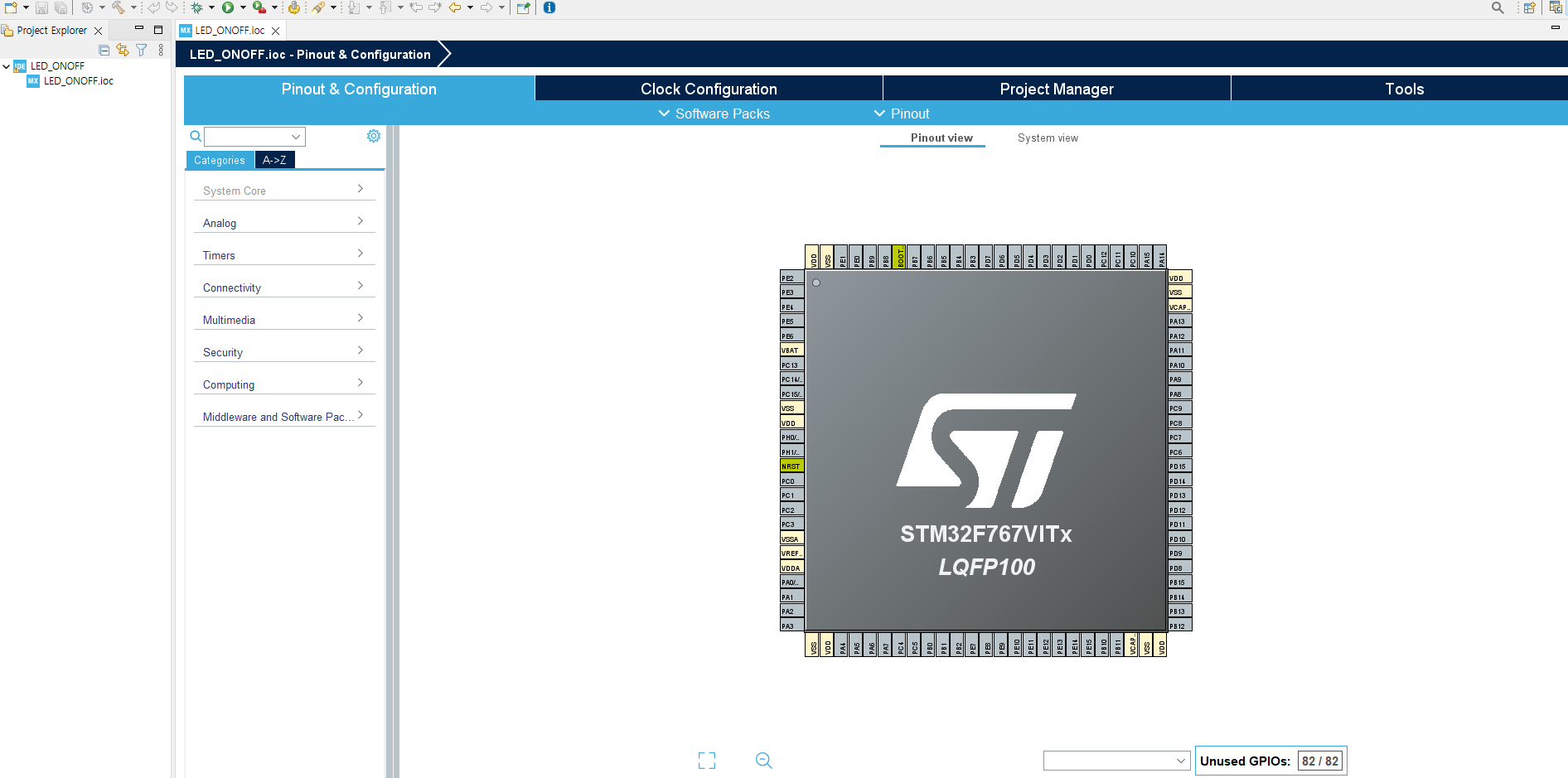Open the Pinout dropdown menu

pos(902,114)
